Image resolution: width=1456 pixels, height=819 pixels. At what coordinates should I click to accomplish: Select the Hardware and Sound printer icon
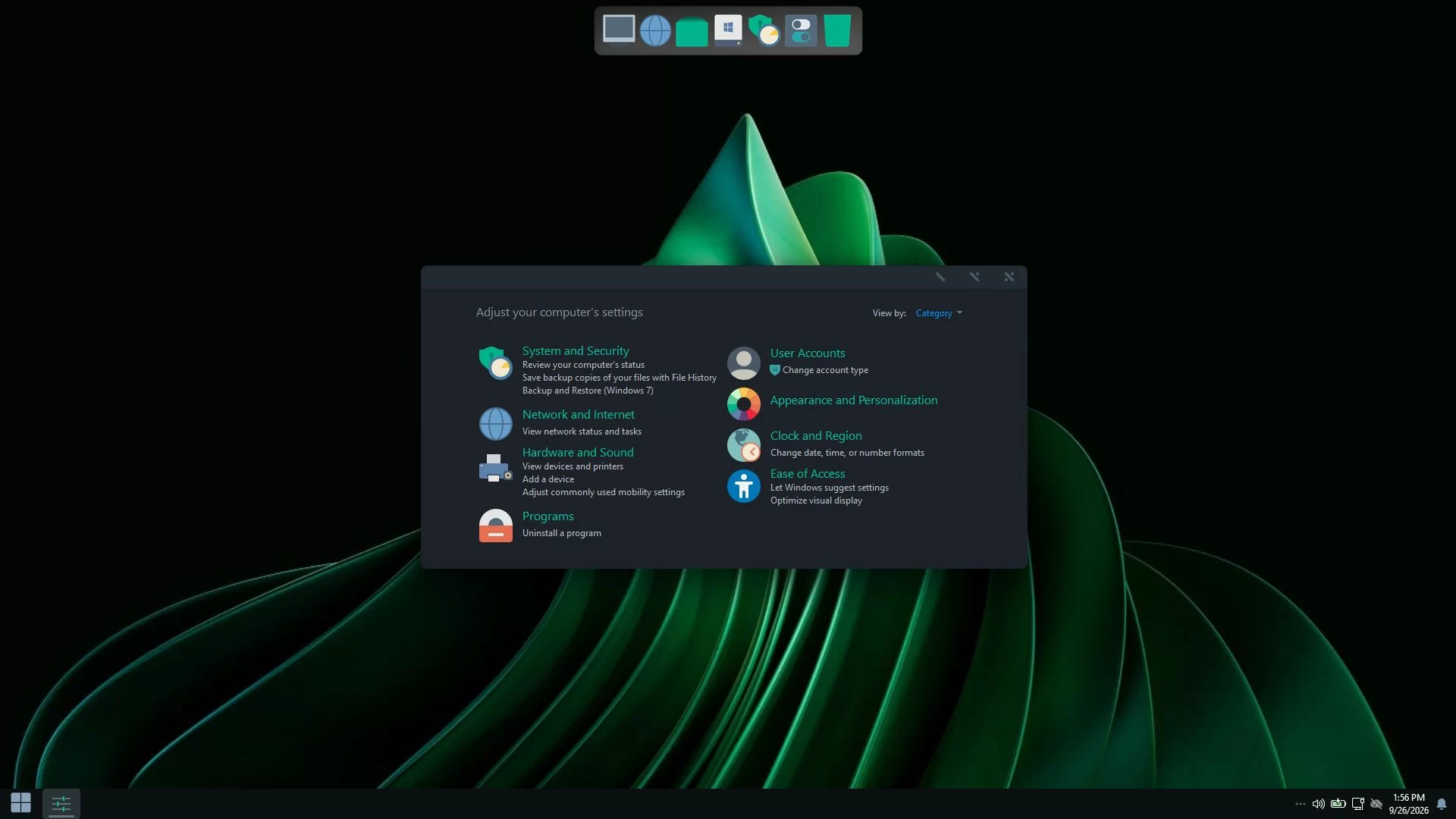[495, 468]
